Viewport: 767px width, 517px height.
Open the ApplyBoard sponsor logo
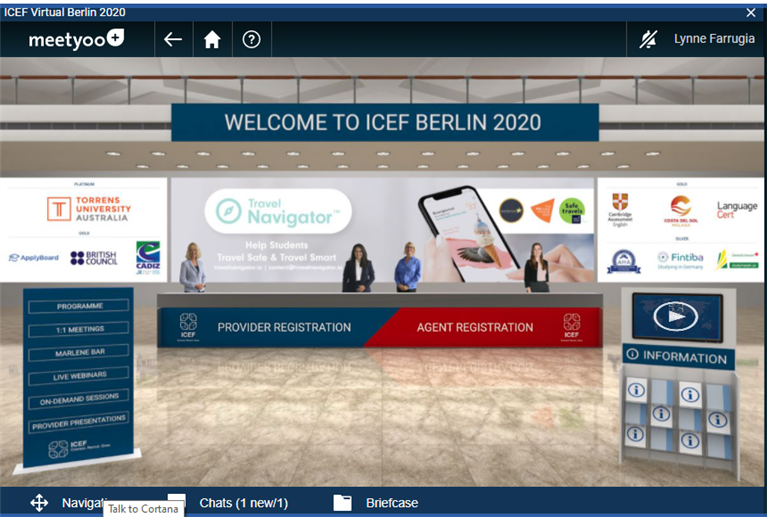click(34, 258)
